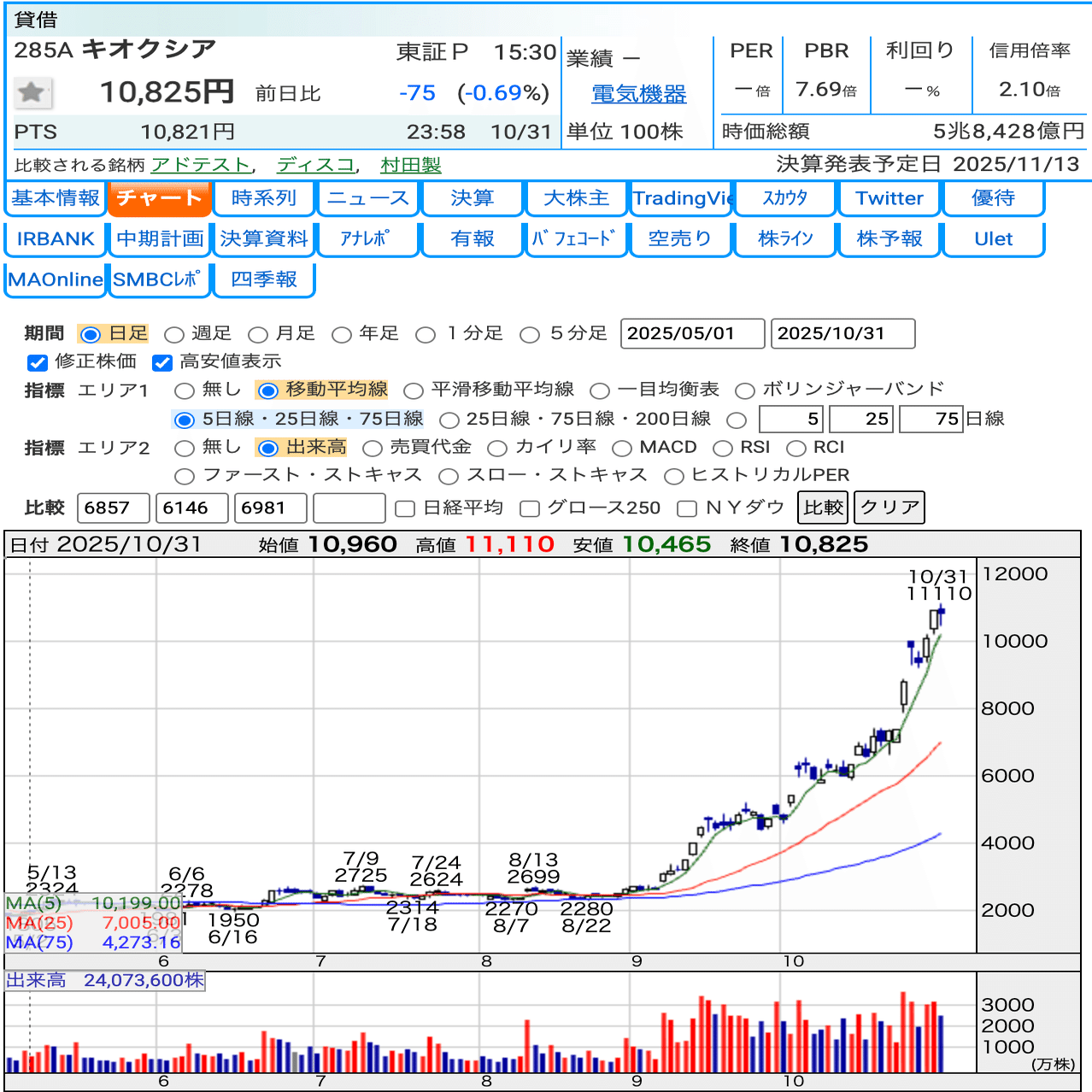Open the Twitter feed for this stock
The width and height of the screenshot is (1092, 1092).
[x=889, y=198]
